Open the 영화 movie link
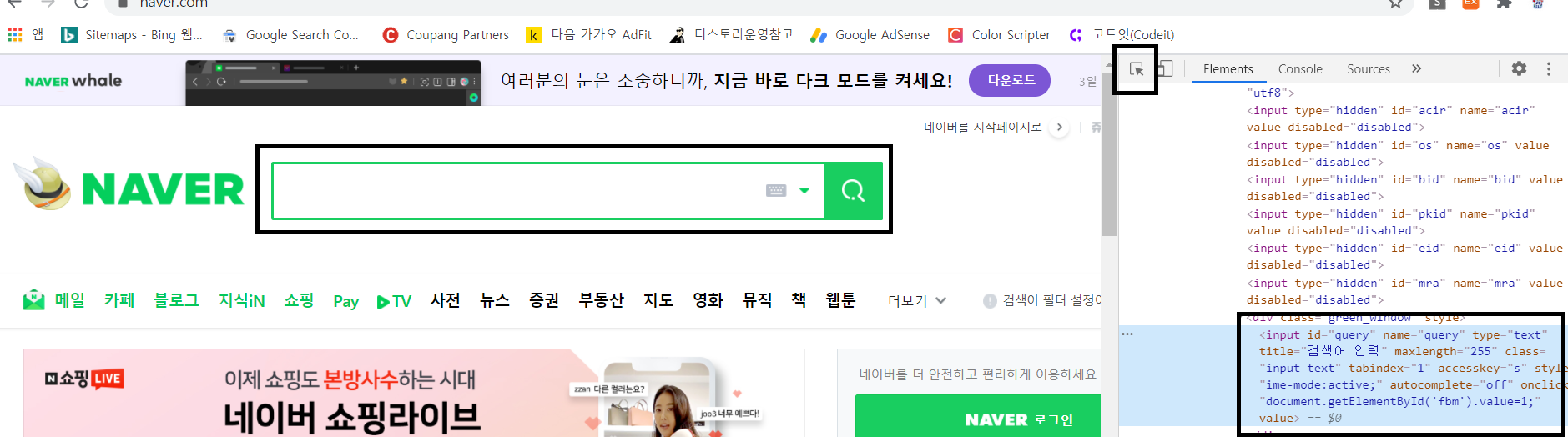 pos(708,300)
